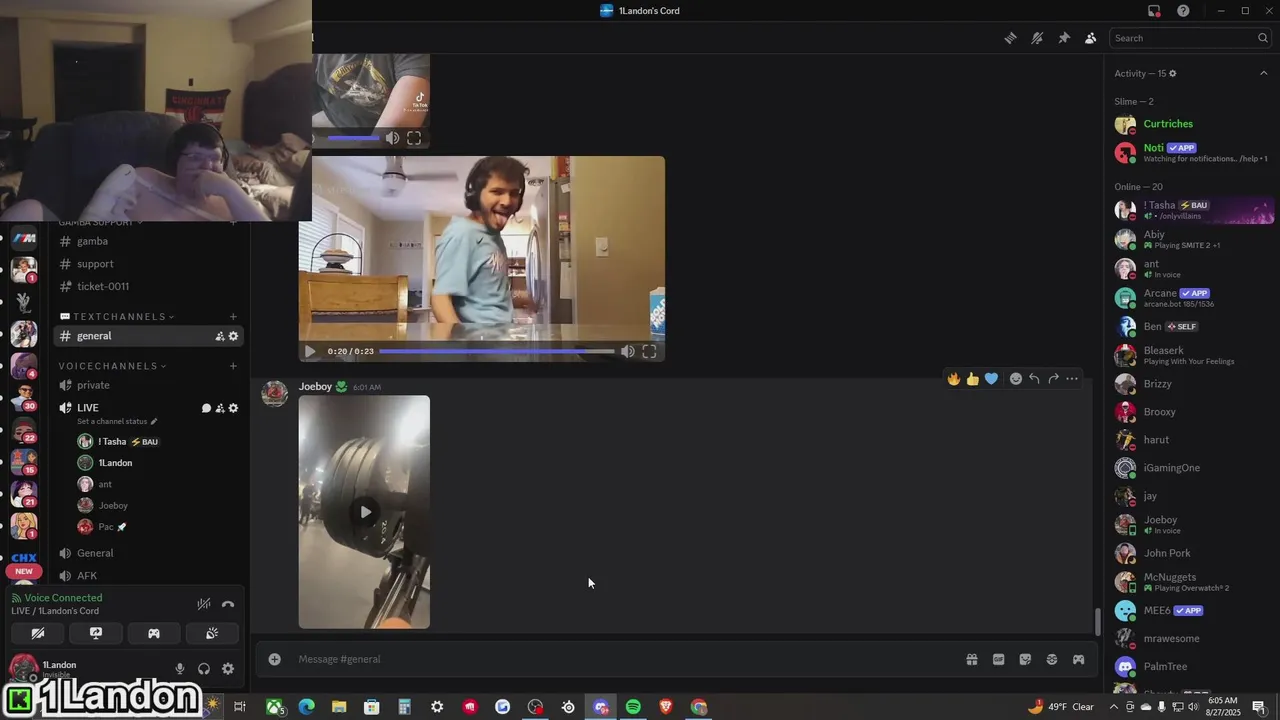Create channel in TEXTCHANNELS with plus

point(233,317)
